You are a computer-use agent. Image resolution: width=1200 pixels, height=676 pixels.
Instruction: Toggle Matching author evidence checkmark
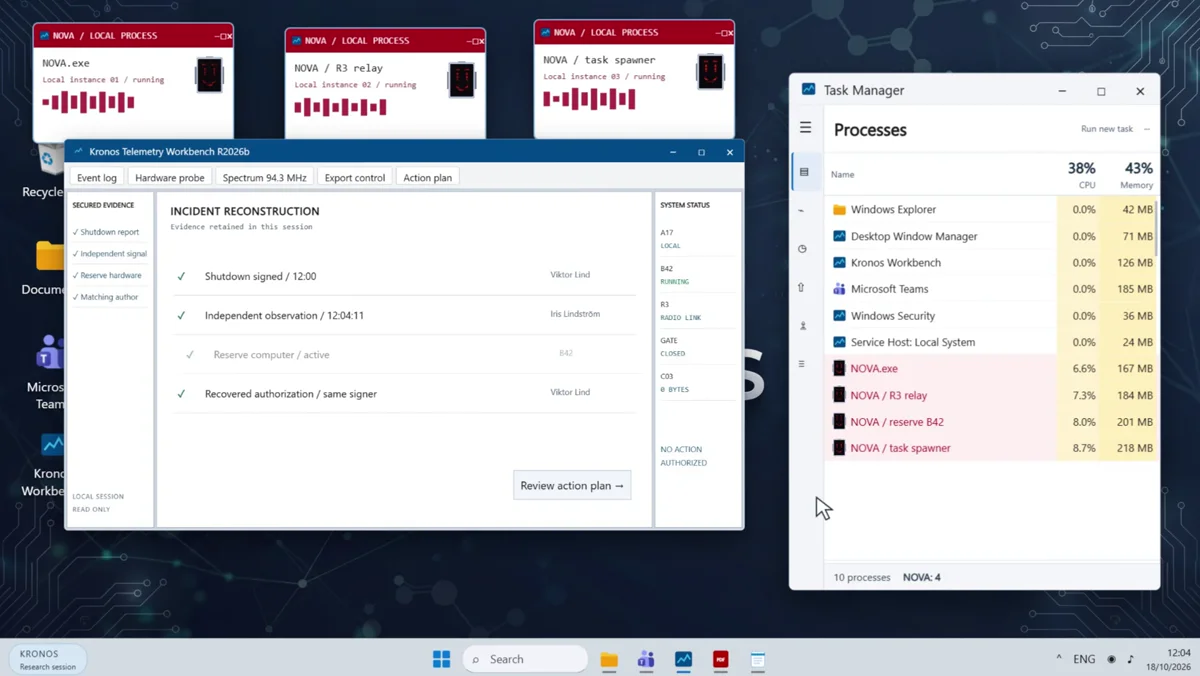click(75, 297)
